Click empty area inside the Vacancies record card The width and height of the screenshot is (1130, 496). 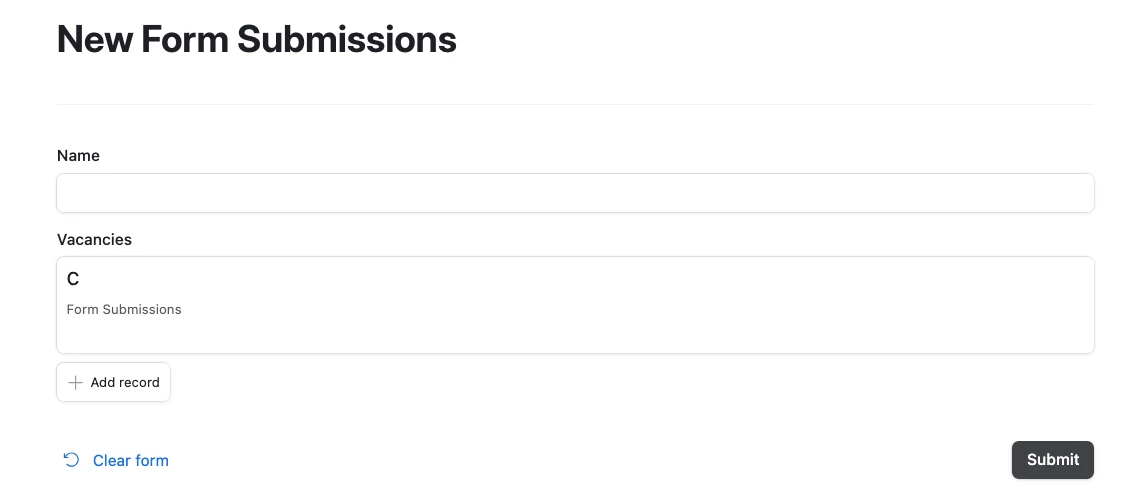tap(649, 306)
